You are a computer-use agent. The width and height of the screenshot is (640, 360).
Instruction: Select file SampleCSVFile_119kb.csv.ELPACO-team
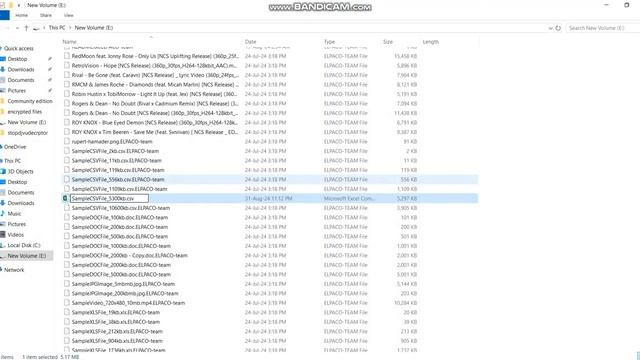(x=118, y=170)
